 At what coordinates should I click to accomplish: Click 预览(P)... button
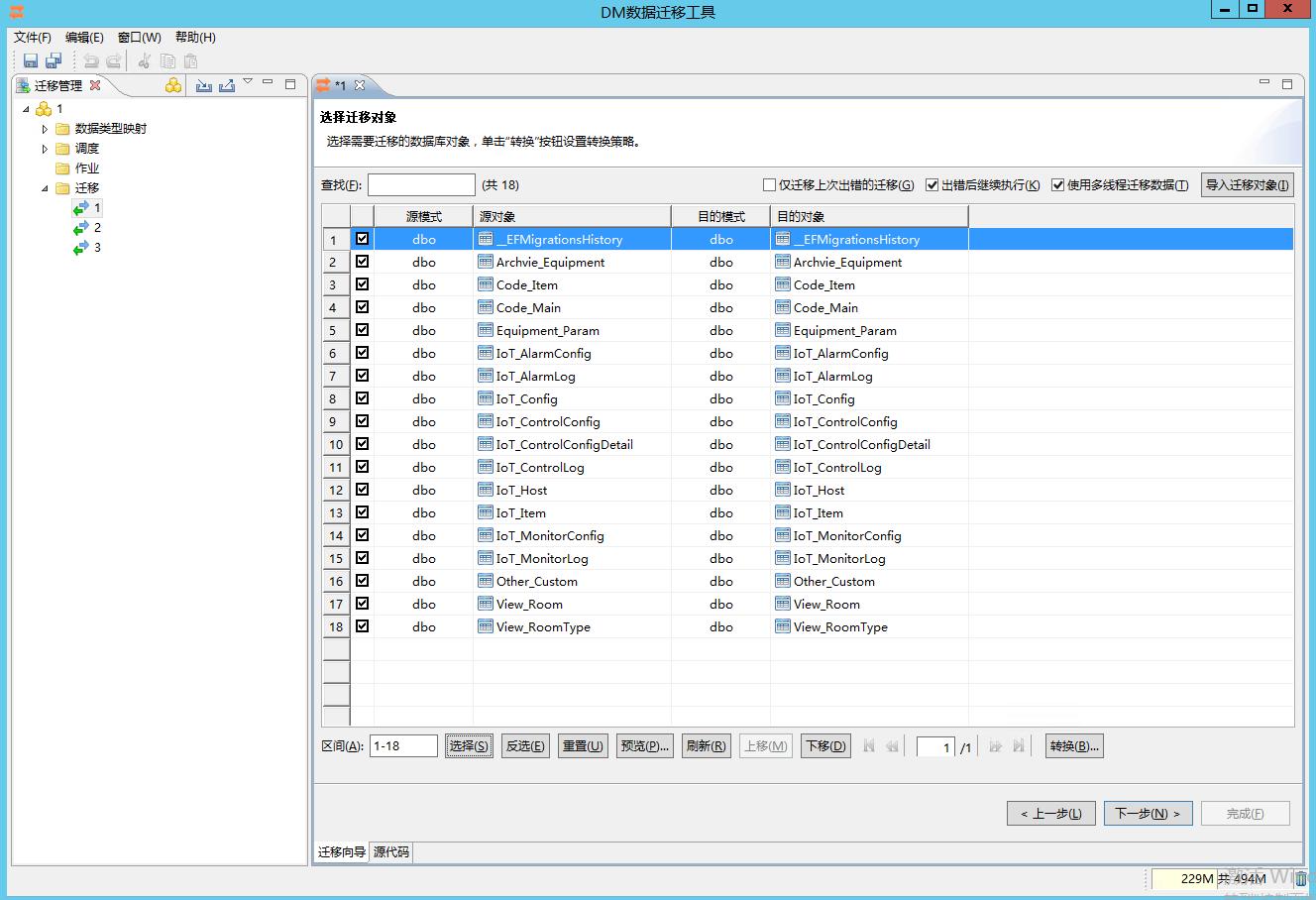pyautogui.click(x=644, y=746)
